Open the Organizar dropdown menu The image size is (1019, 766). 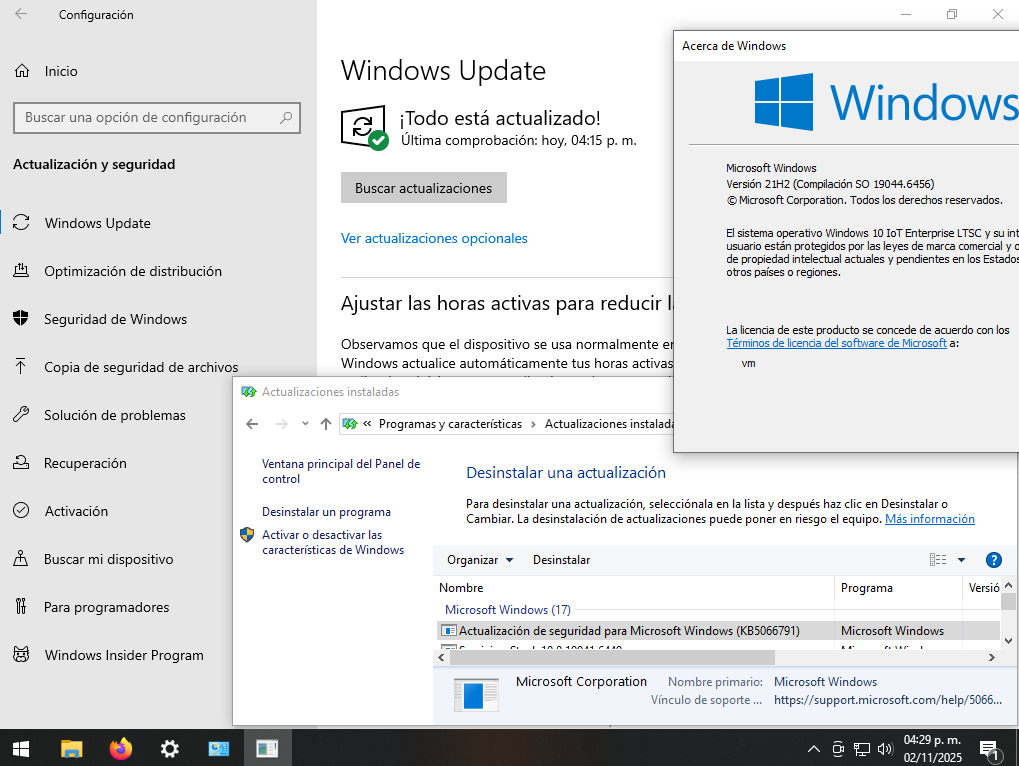click(480, 560)
